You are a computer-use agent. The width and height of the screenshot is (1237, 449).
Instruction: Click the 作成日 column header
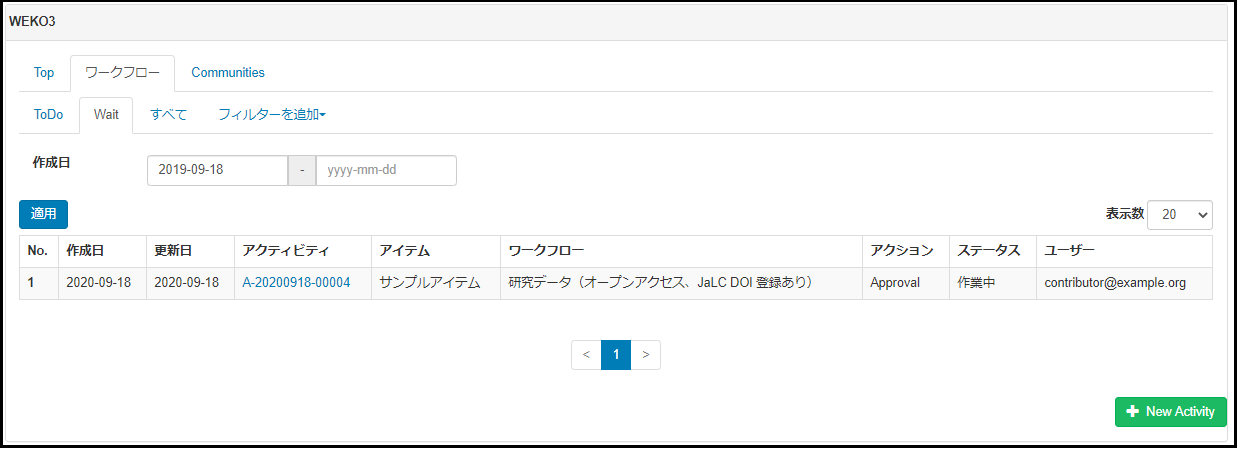pyautogui.click(x=85, y=251)
